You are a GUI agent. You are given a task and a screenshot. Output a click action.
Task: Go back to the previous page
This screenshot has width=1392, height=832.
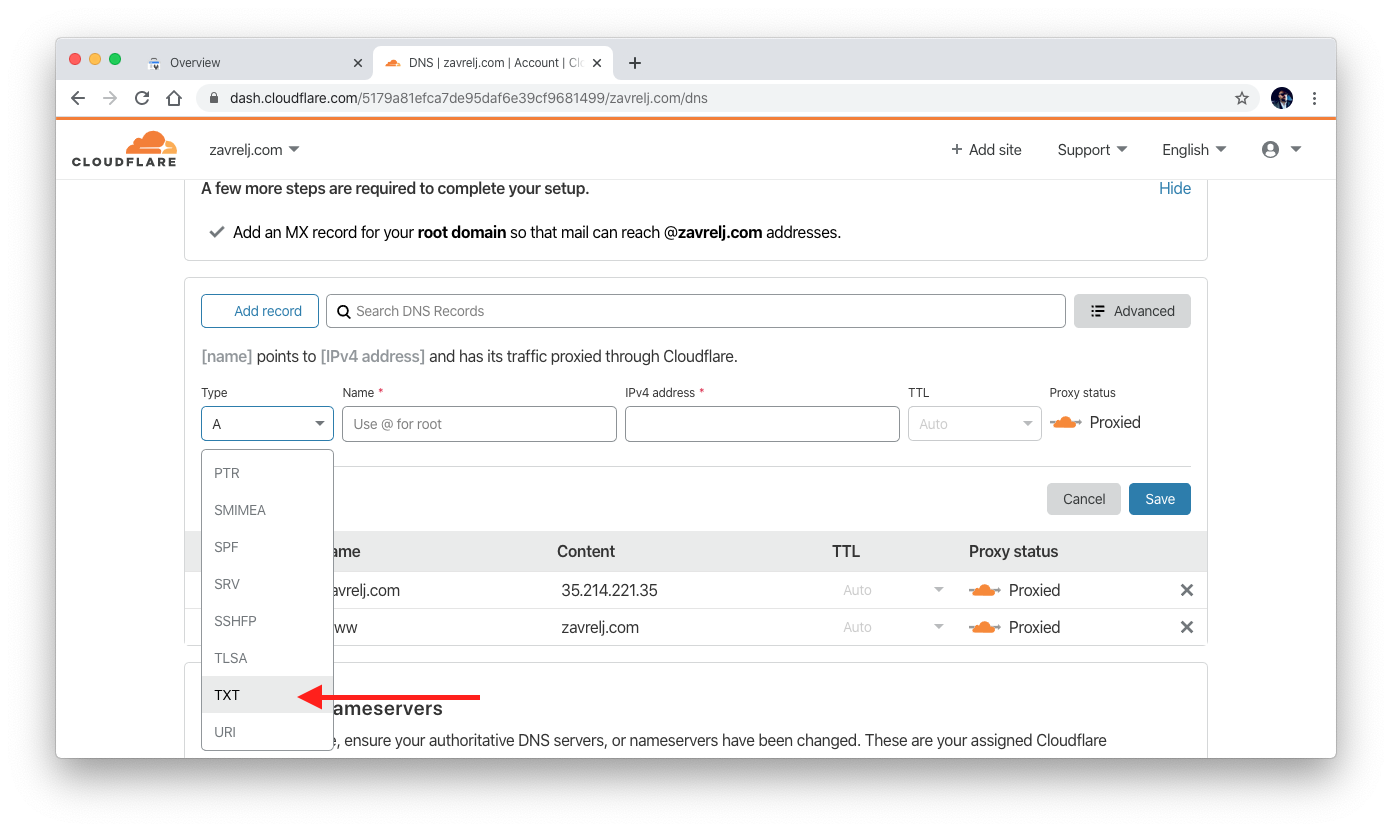(x=78, y=98)
